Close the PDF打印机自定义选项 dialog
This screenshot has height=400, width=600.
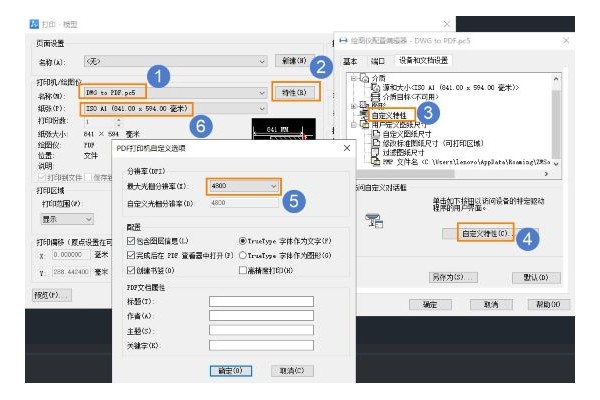[x=347, y=148]
